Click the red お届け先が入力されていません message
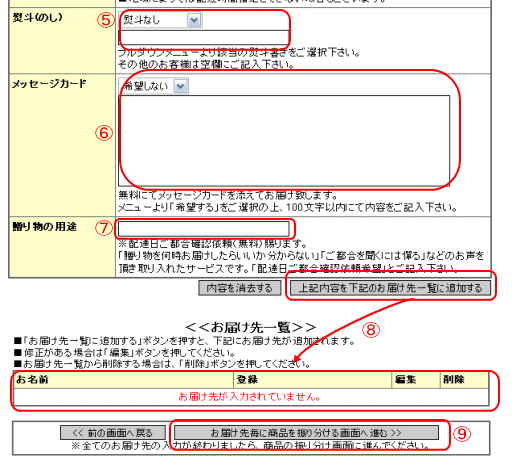Viewport: 520px width, 470px height. pos(249,397)
